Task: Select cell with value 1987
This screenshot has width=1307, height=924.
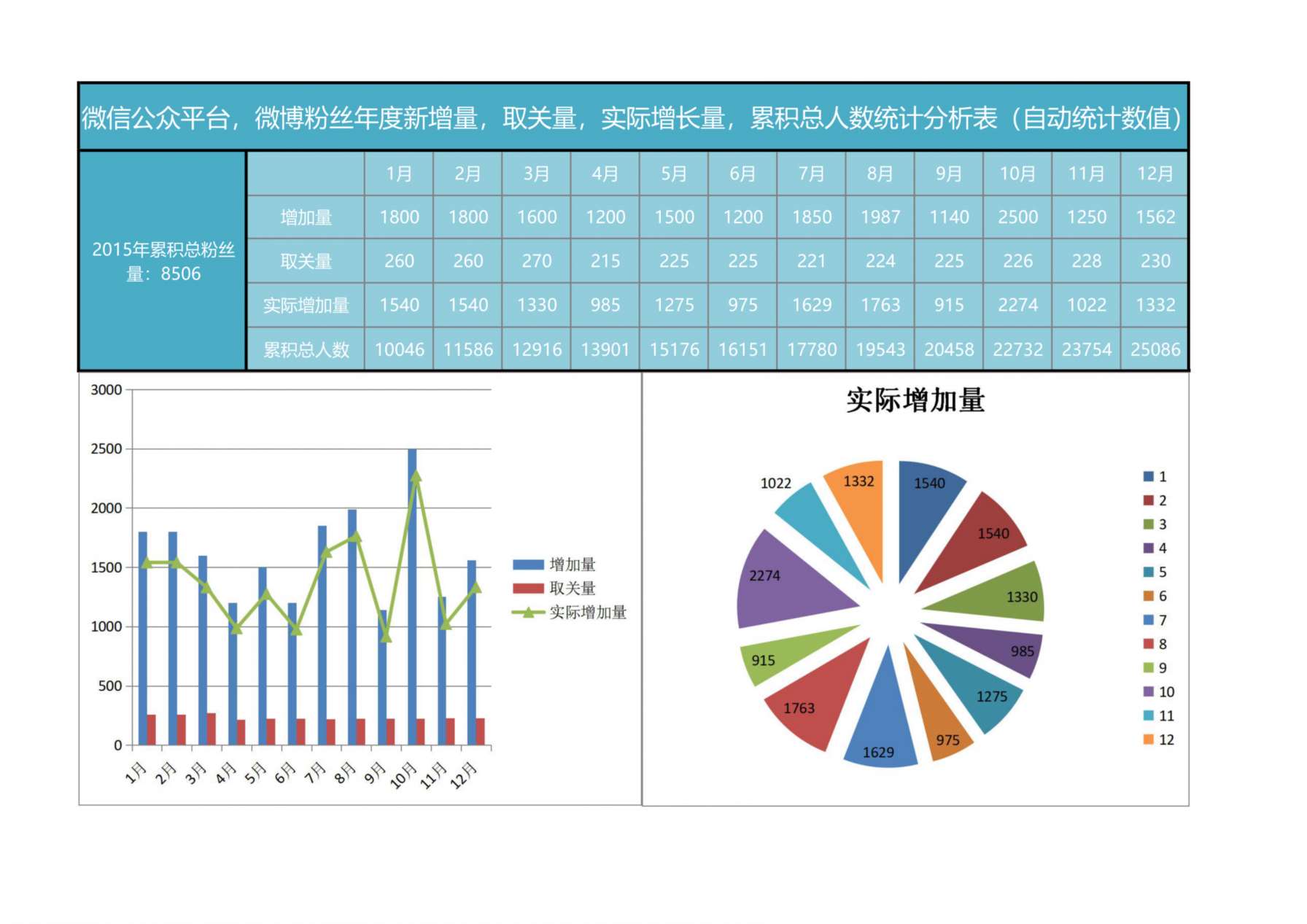Action: [880, 217]
